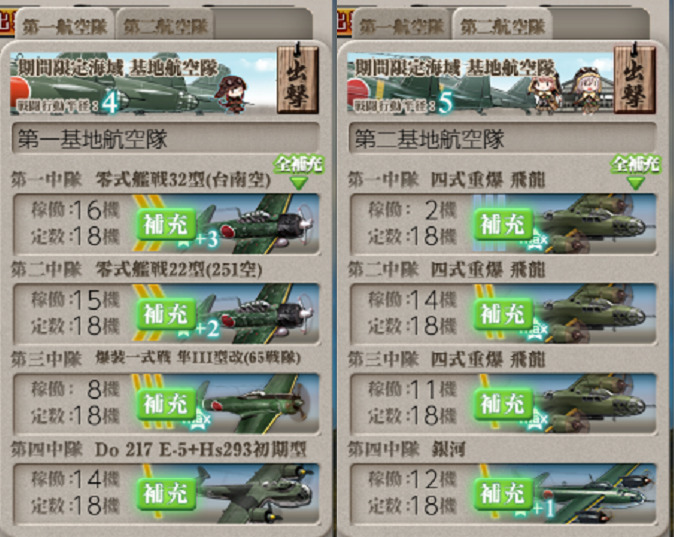
Task: Resupply first squadron 飛龍 with 2 planes
Action: click(503, 224)
